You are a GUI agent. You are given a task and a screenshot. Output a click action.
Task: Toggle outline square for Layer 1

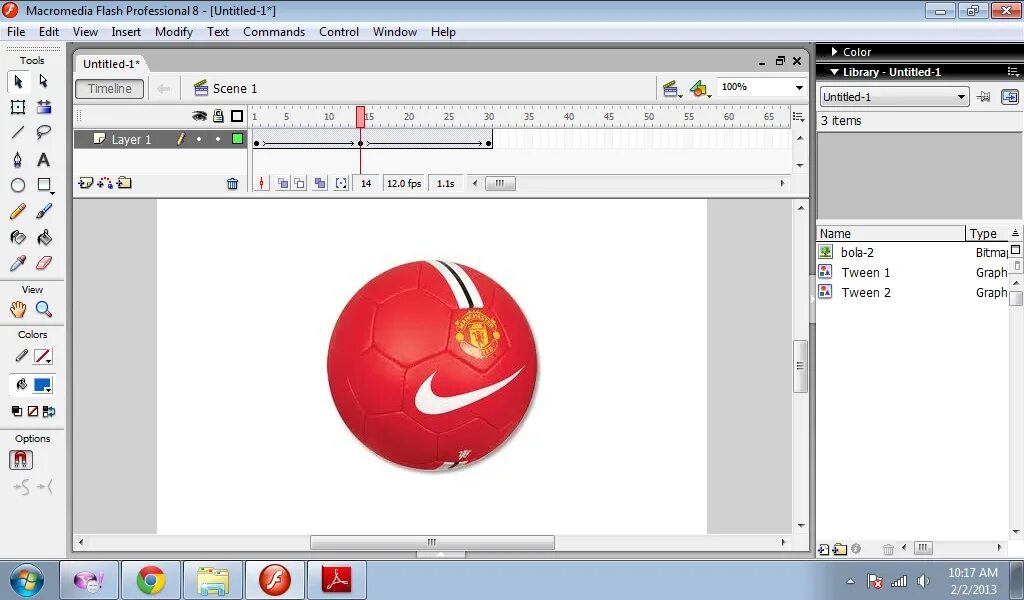237,138
